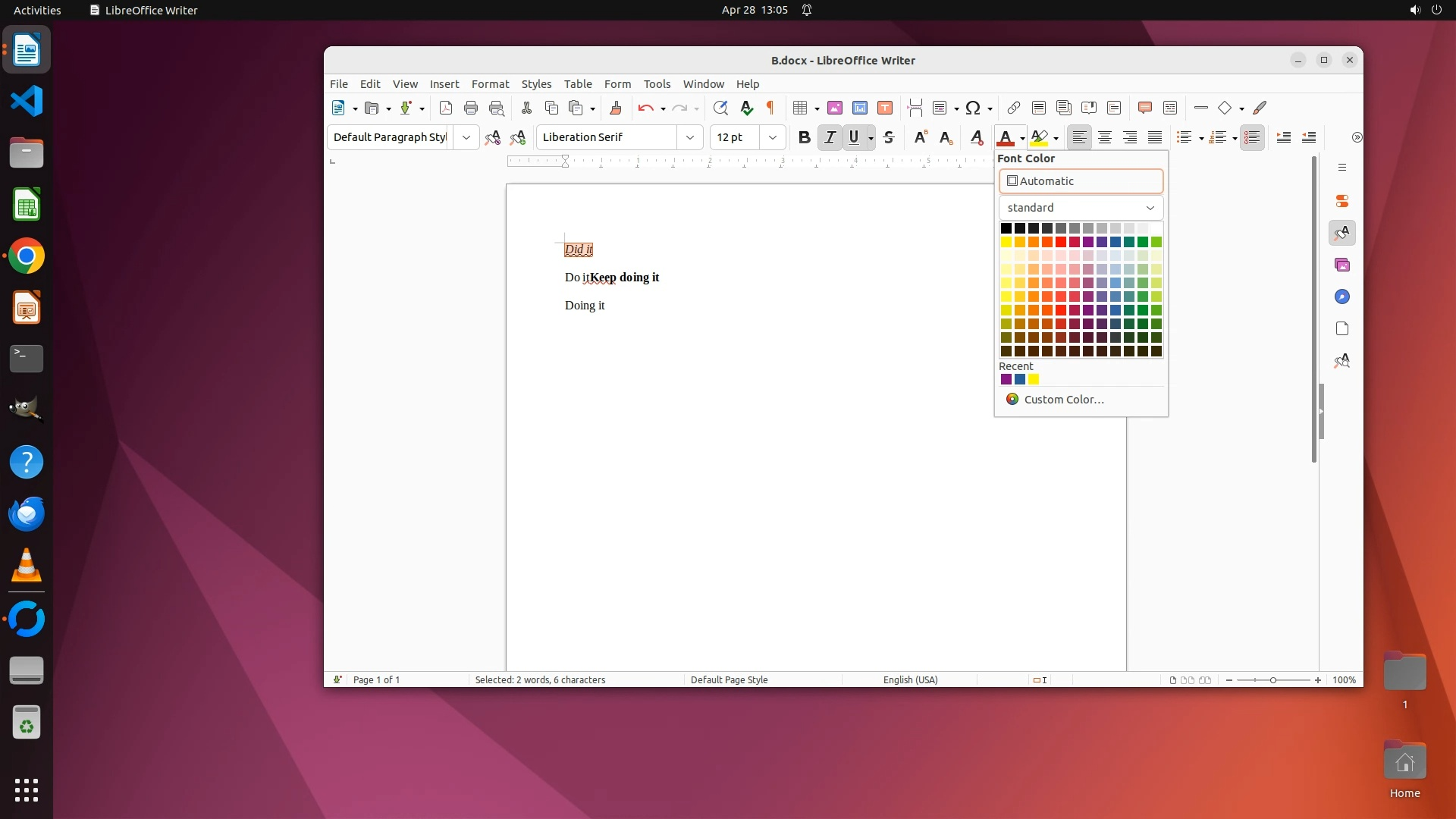The height and width of the screenshot is (819, 1456).
Task: Open the standard palette dropdown
Action: 1081,208
